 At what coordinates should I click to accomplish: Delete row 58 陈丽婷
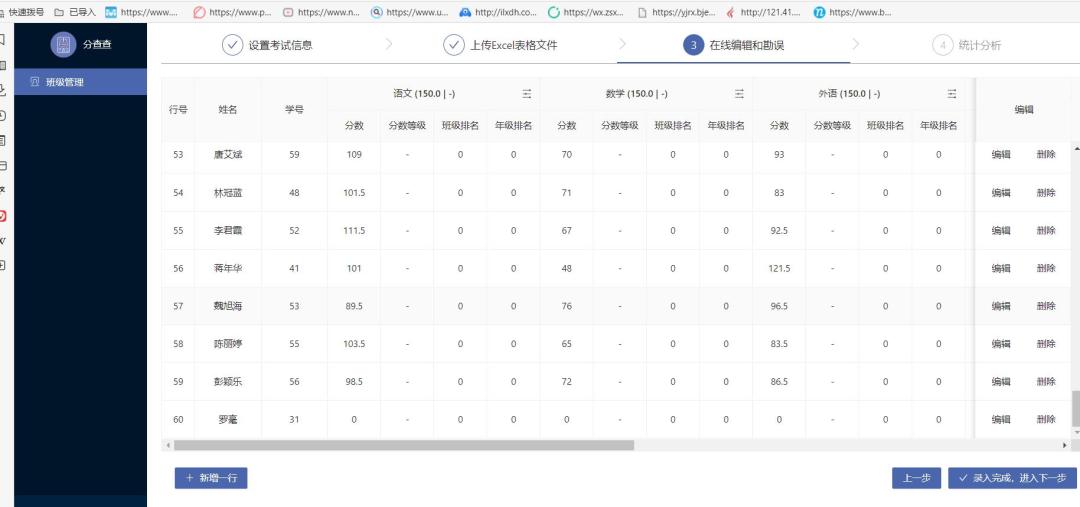pos(1046,344)
